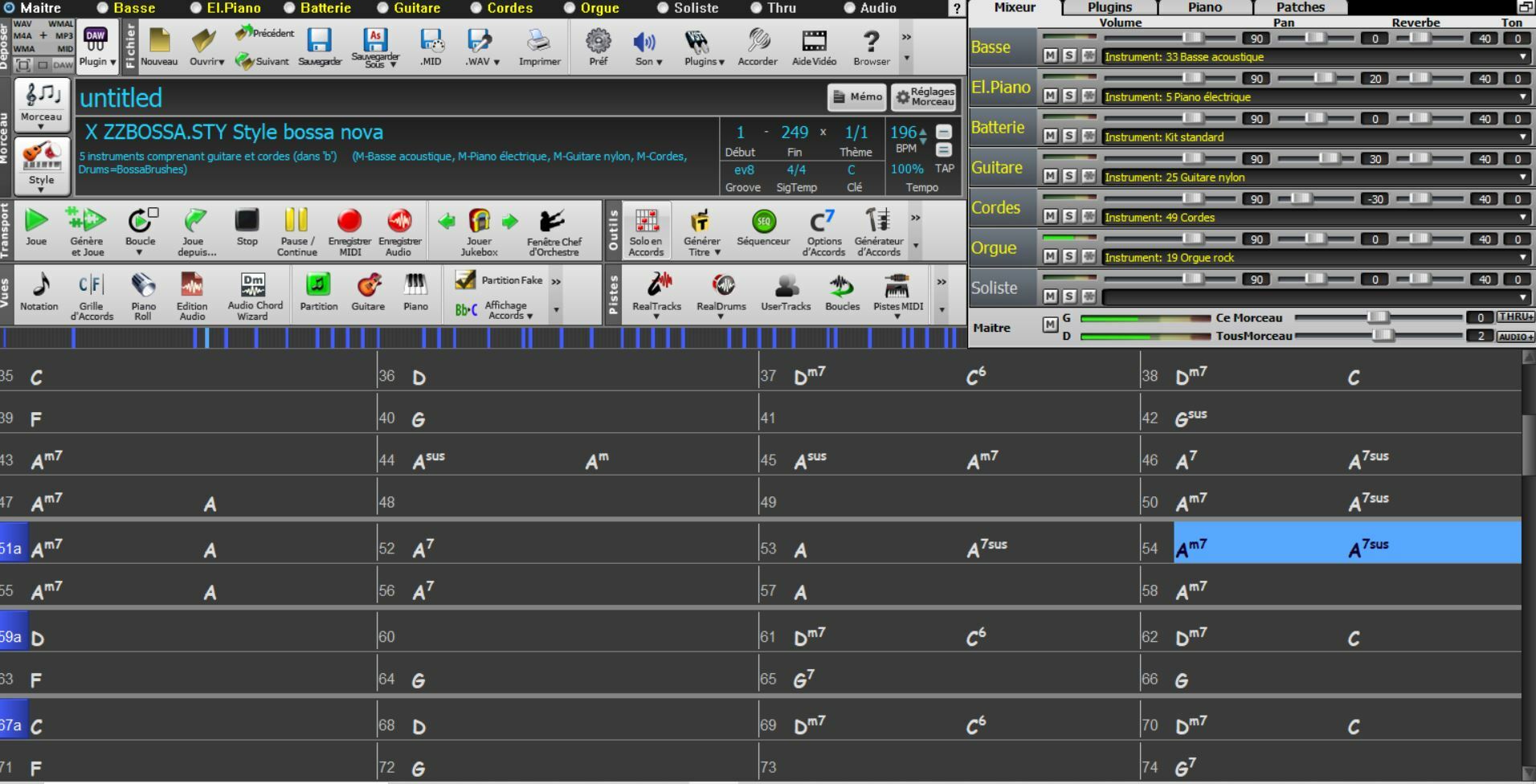1536x784 pixels.
Task: Select the Basse track radio button
Action: tap(103, 8)
